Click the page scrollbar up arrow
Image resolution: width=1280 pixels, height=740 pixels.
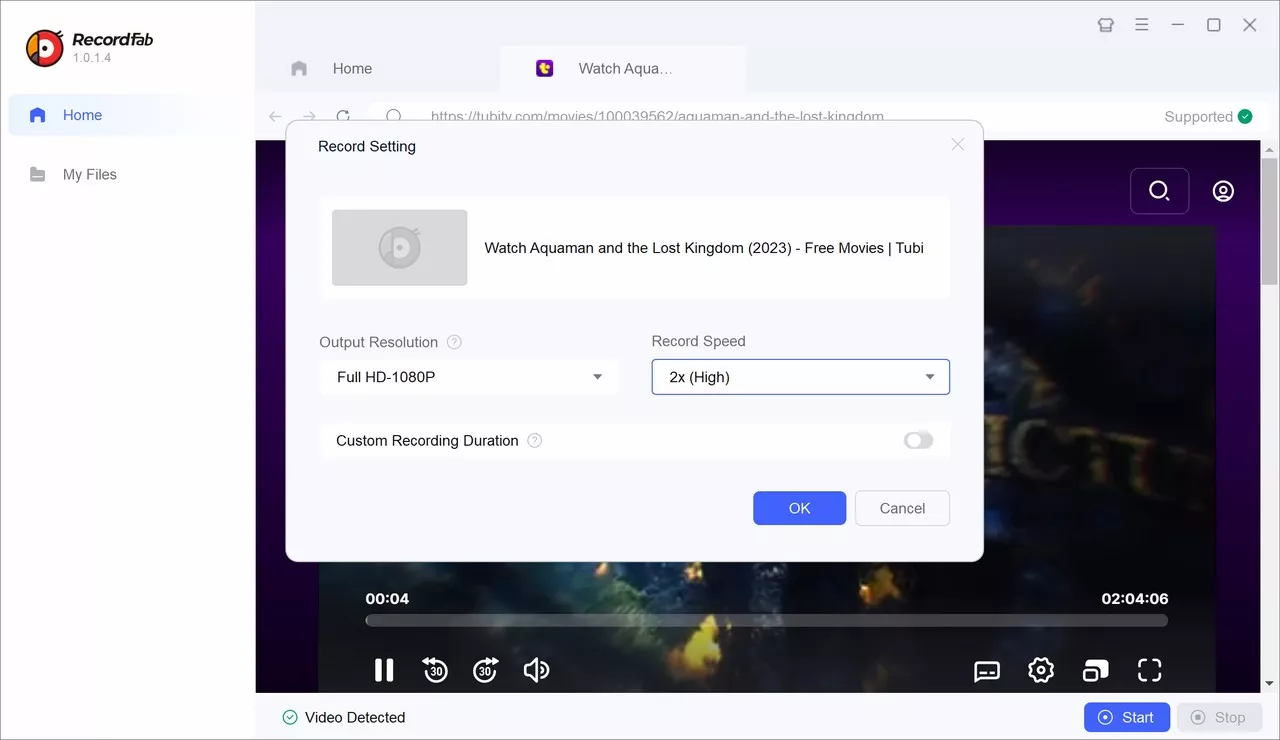pyautogui.click(x=1270, y=149)
